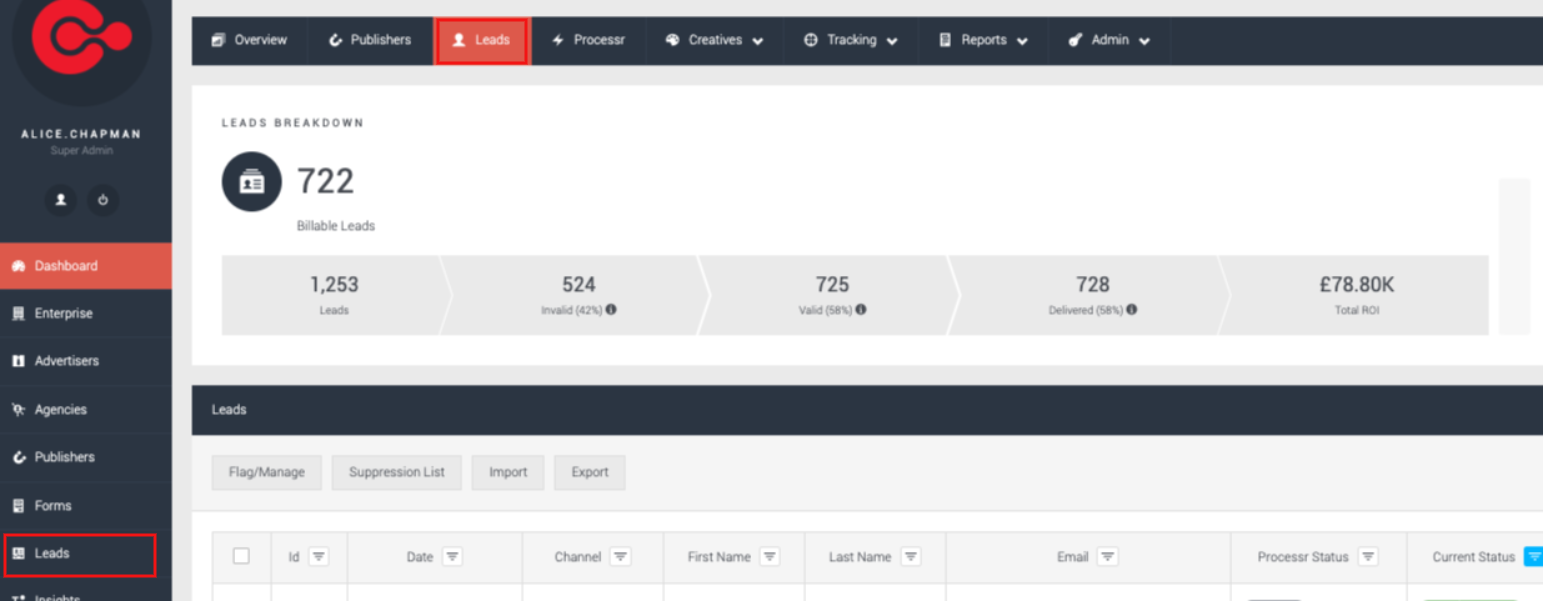
Task: Open the Processr Status column filter
Action: coord(1368,557)
